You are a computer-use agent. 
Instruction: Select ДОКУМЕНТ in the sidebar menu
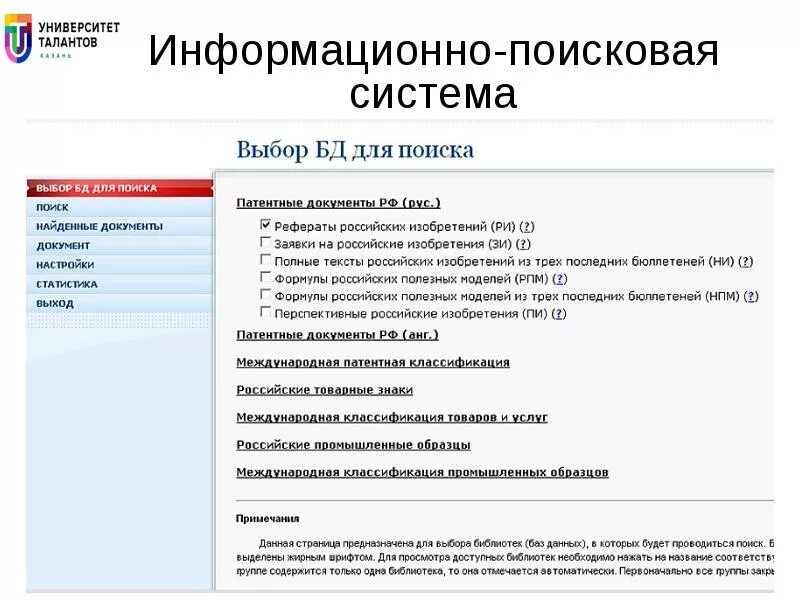[120, 245]
